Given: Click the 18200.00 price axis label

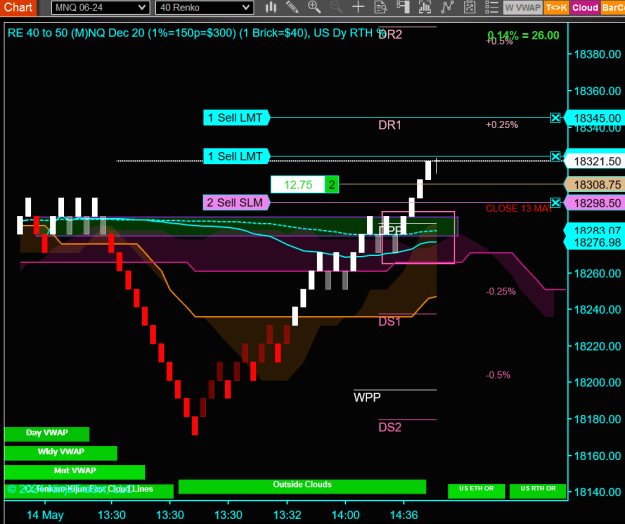Looking at the screenshot, I should point(597,383).
